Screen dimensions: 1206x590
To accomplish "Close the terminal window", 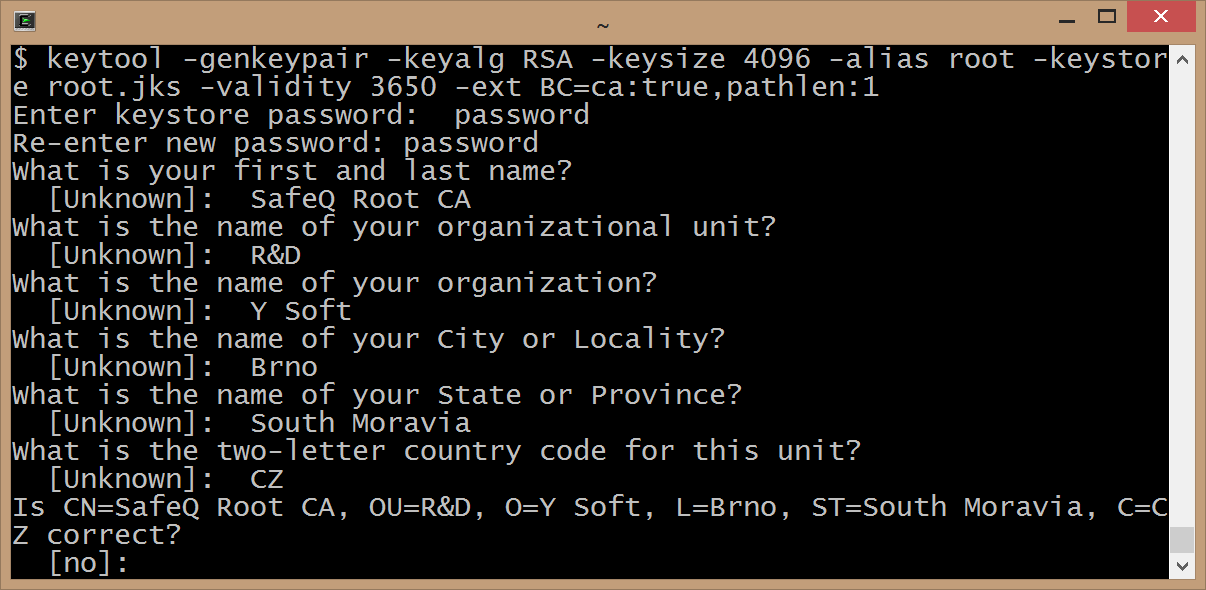I will coord(1160,16).
